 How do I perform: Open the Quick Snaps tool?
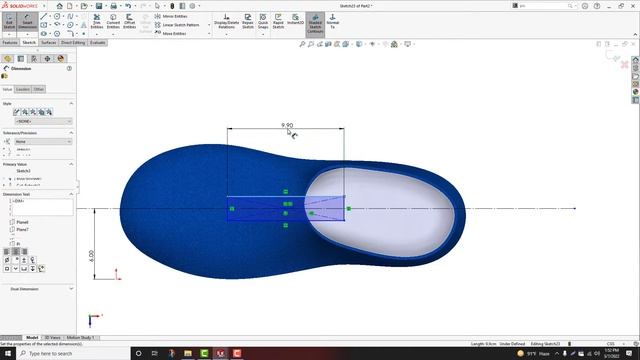[263, 21]
